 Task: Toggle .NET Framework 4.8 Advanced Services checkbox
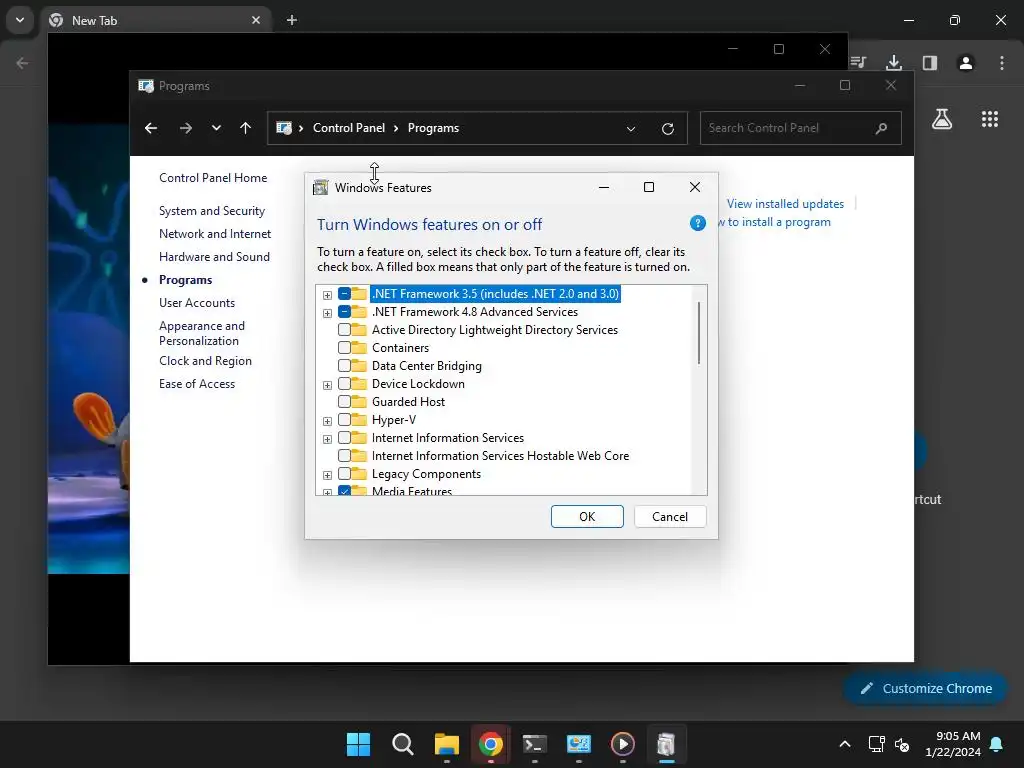344,312
